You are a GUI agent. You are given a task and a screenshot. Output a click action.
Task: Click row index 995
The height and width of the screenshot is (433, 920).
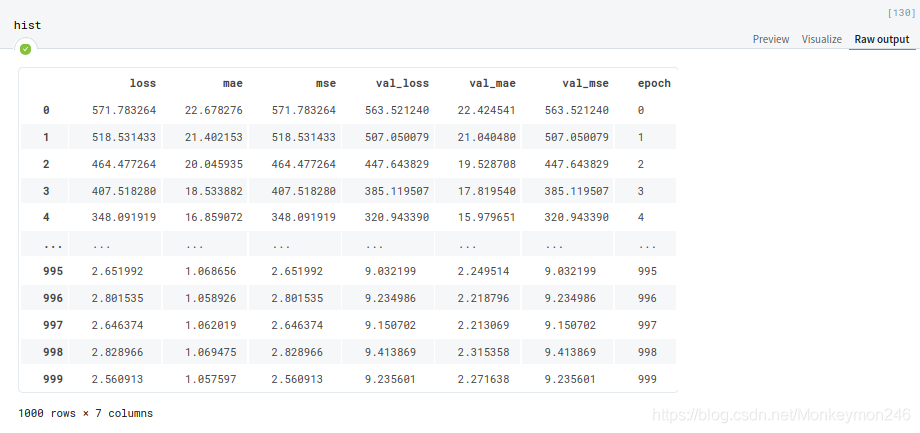pyautogui.click(x=52, y=271)
